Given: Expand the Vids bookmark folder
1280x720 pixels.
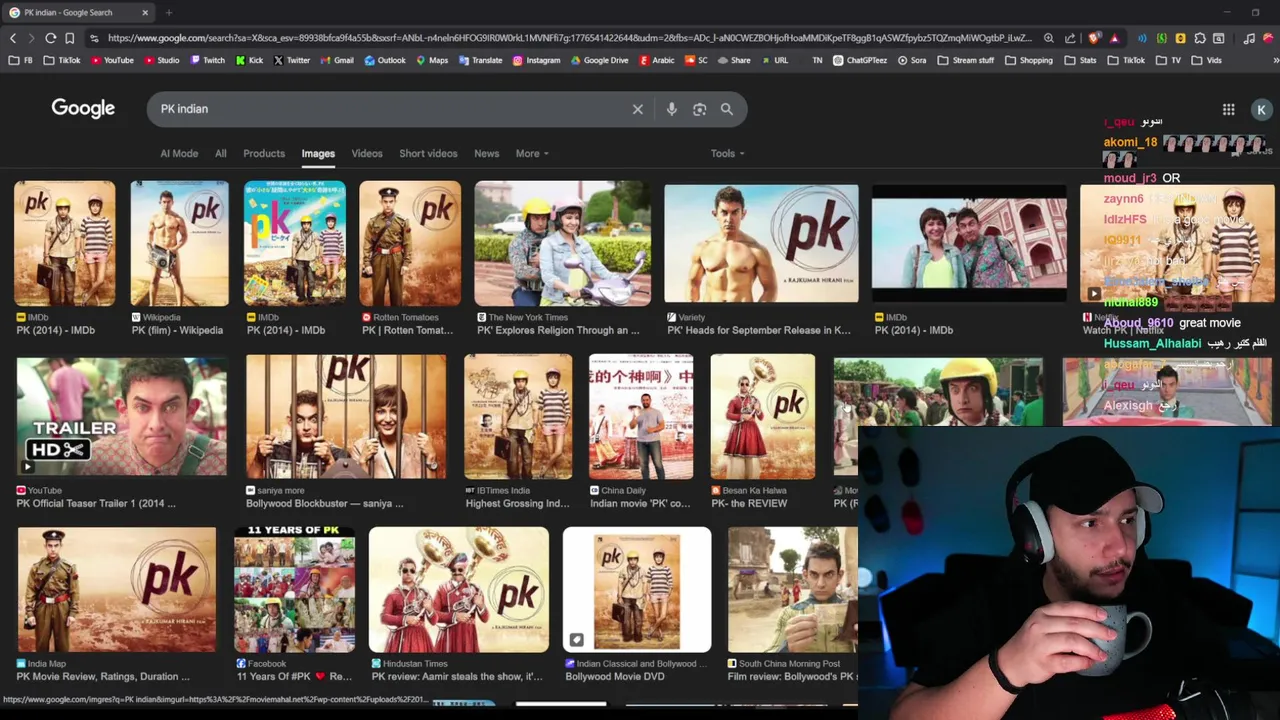Looking at the screenshot, I should point(1206,60).
